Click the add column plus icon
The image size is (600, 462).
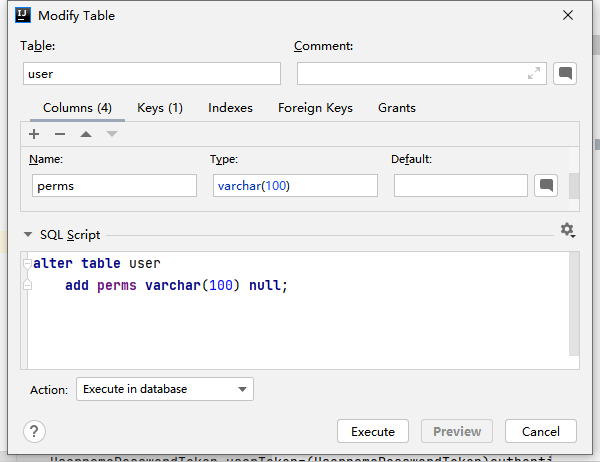point(34,134)
